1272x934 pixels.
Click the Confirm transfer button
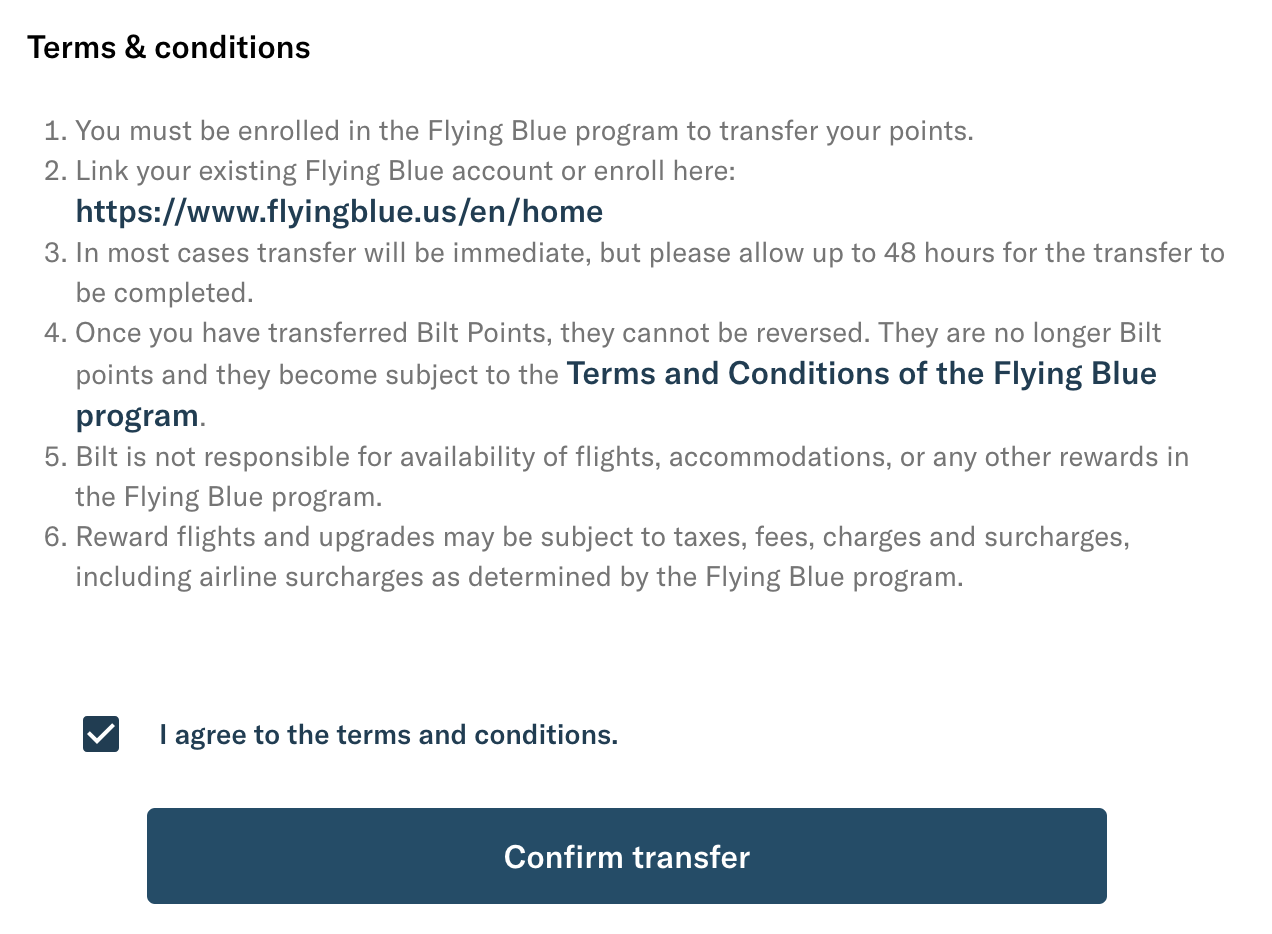pyautogui.click(x=626, y=856)
